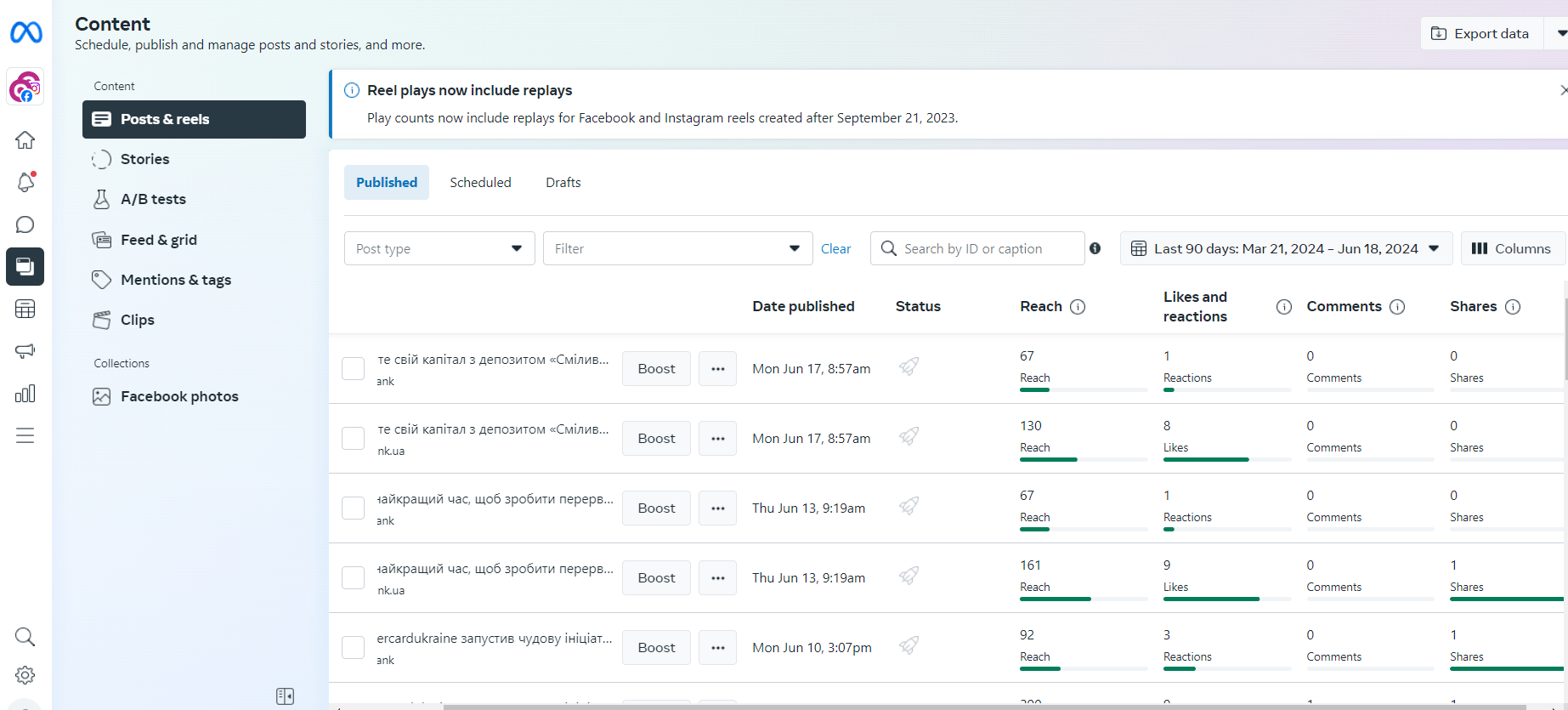Screen dimensions: 1568x710
Task: Select checkbox for 161 reach post
Action: point(354,578)
